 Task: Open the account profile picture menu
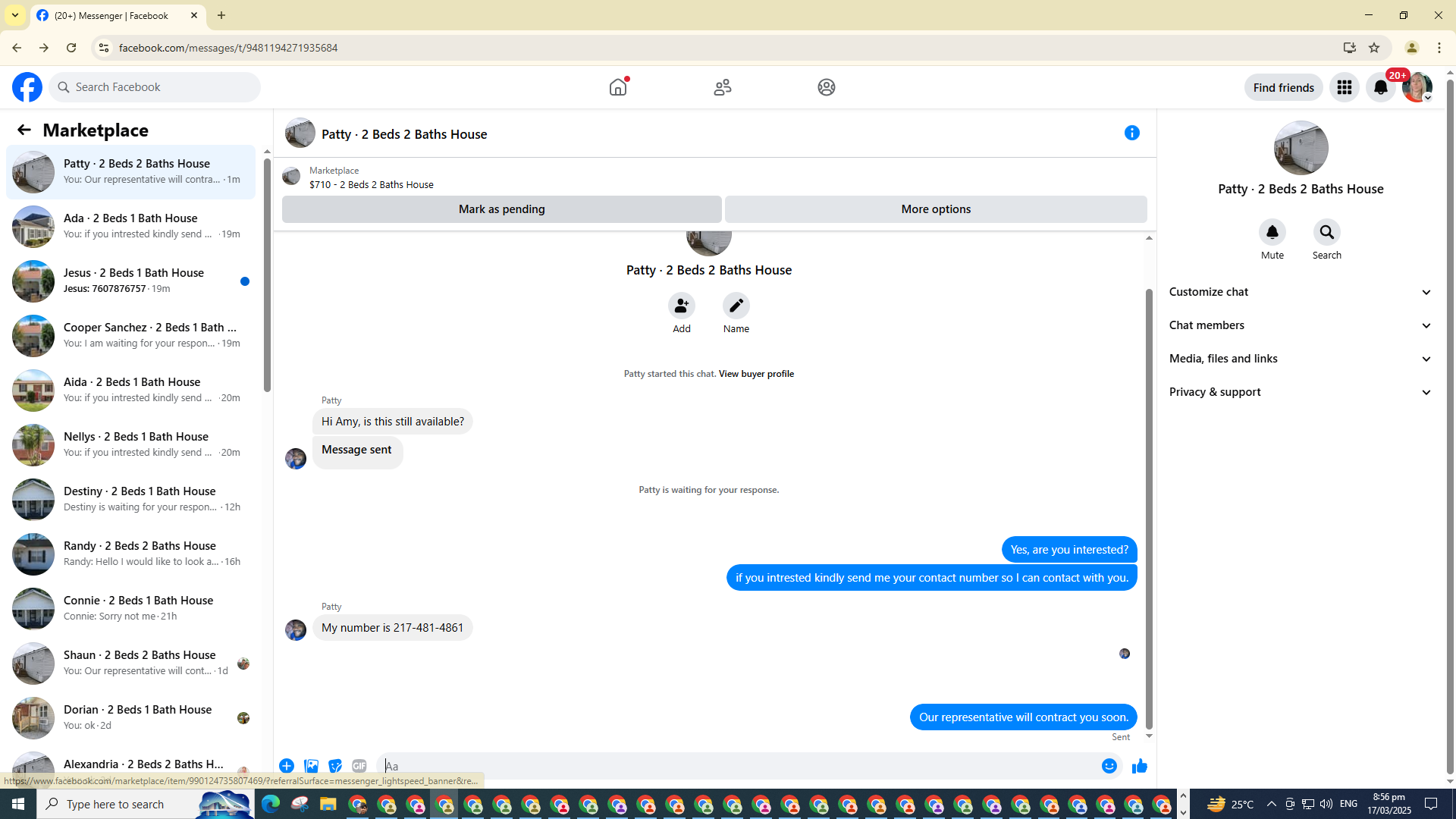[x=1417, y=87]
